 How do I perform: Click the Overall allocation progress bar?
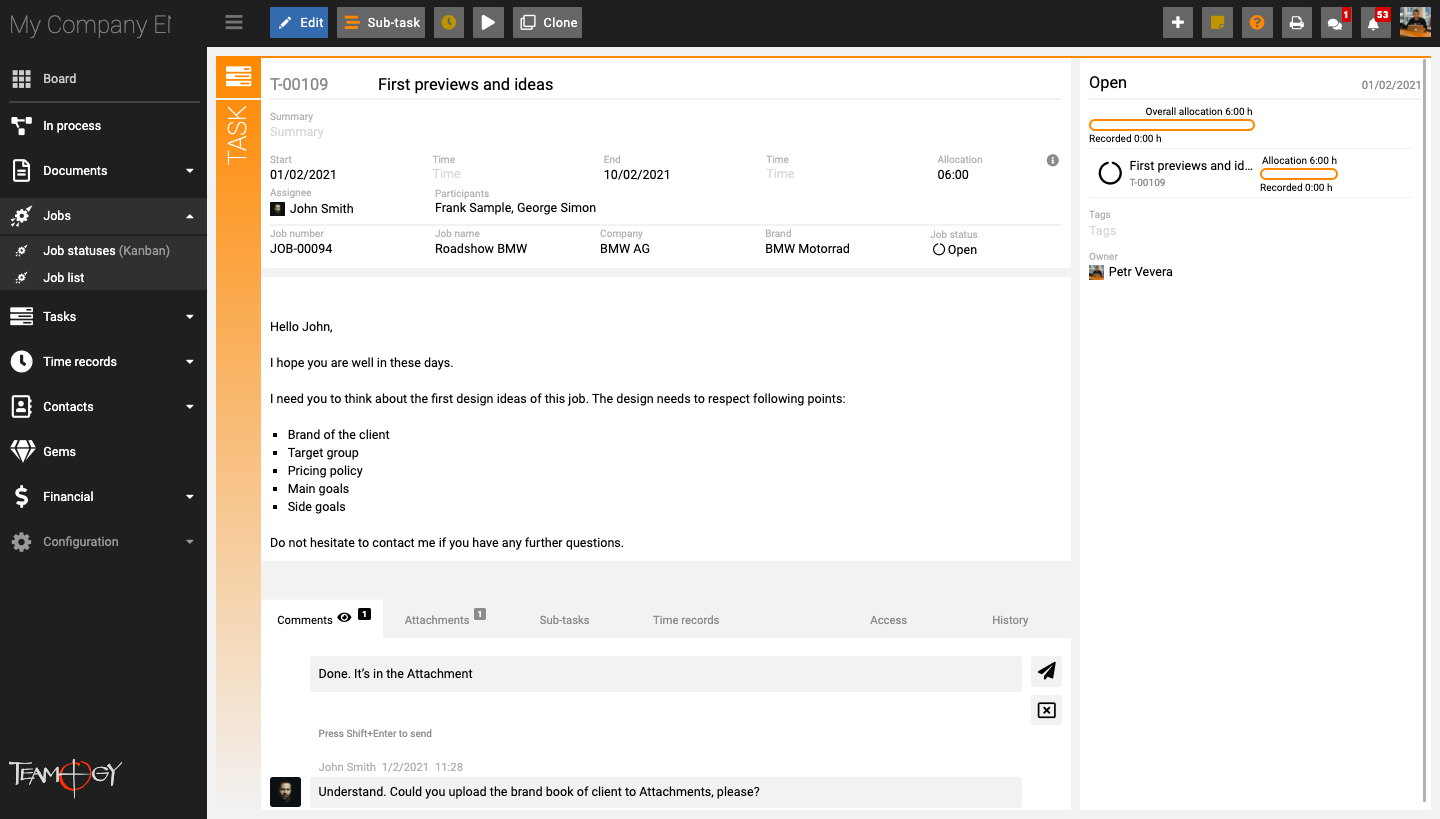[1171, 125]
